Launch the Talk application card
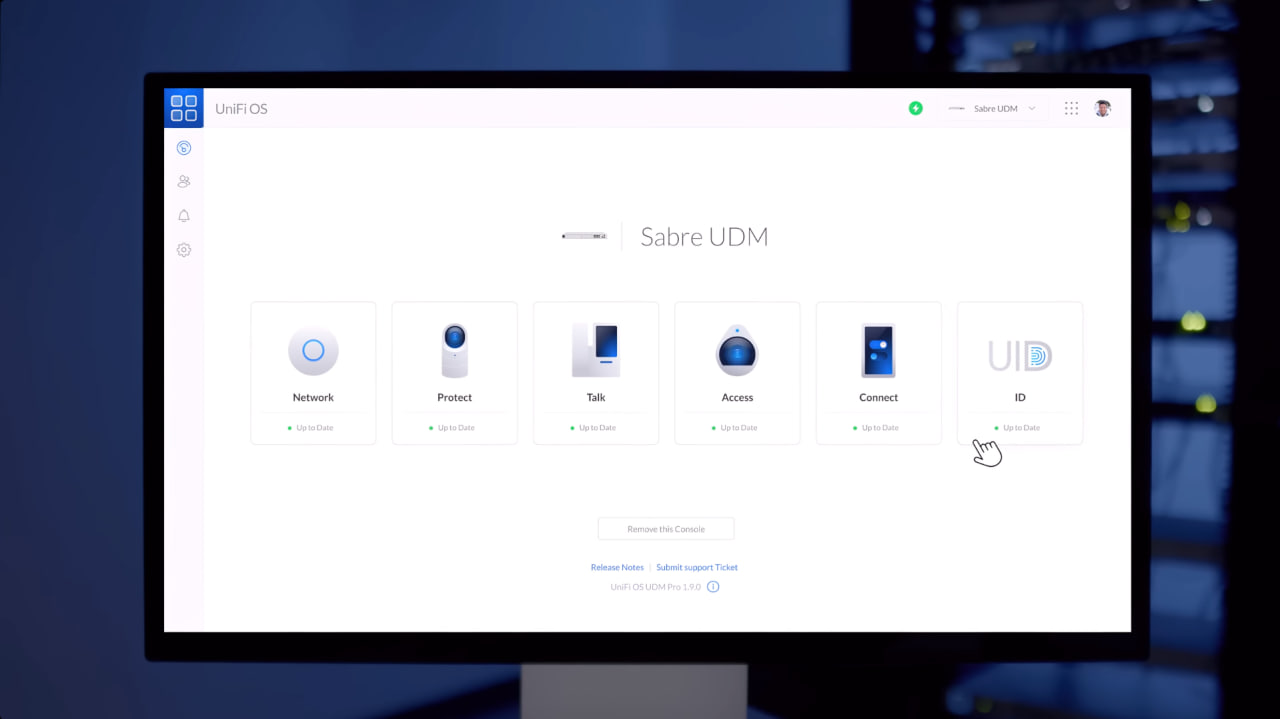Image resolution: width=1280 pixels, height=719 pixels. pos(596,373)
